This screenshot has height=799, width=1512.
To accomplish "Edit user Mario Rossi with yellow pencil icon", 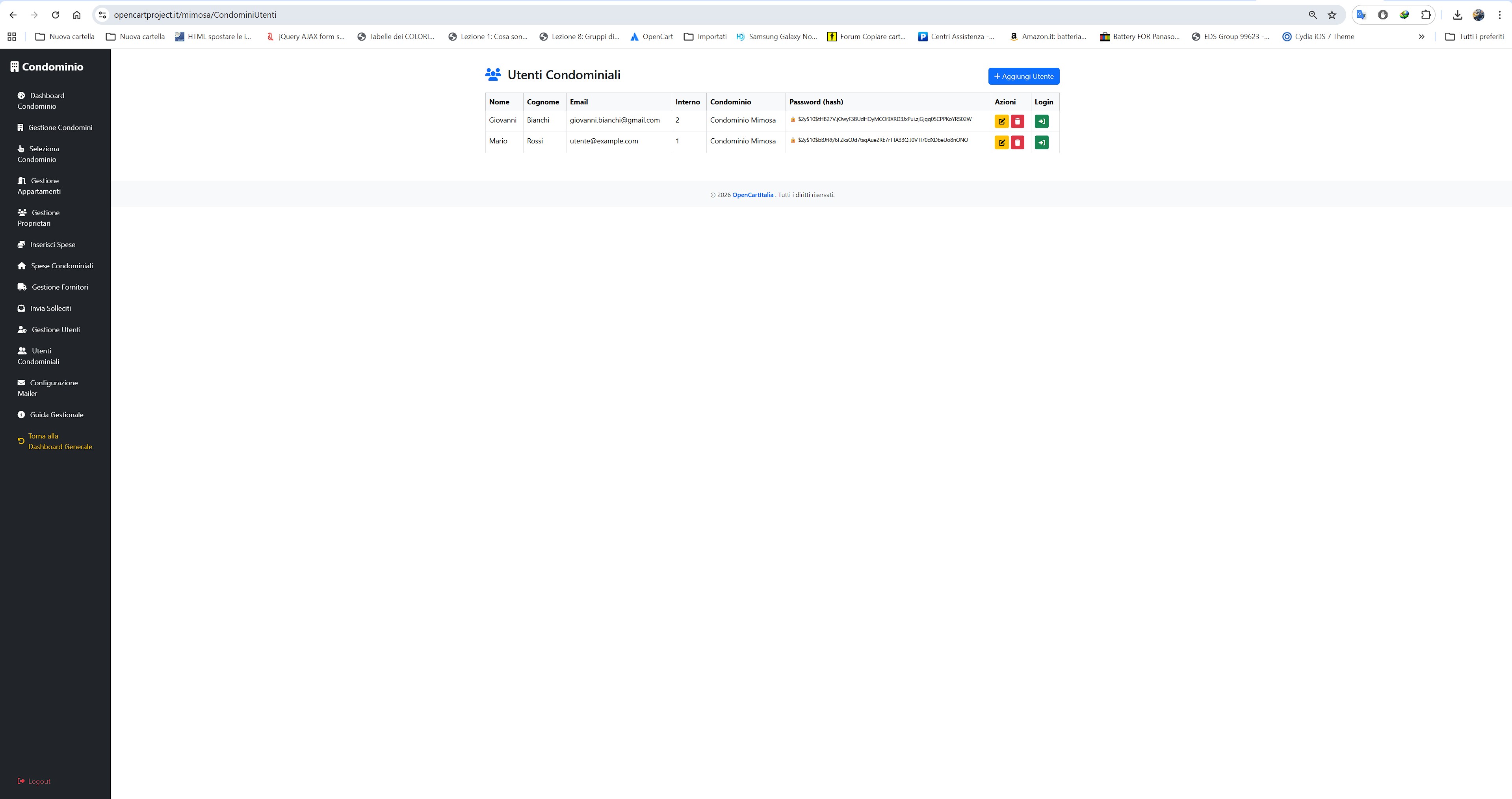I will point(1001,143).
